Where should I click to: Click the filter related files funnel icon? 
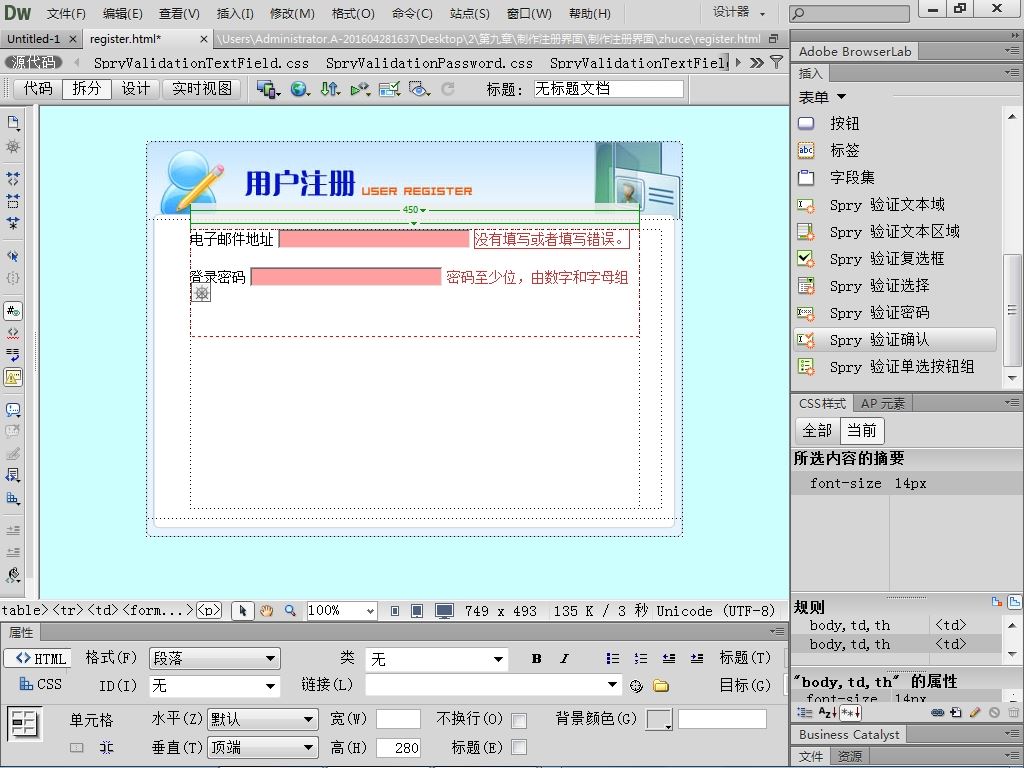pos(776,62)
